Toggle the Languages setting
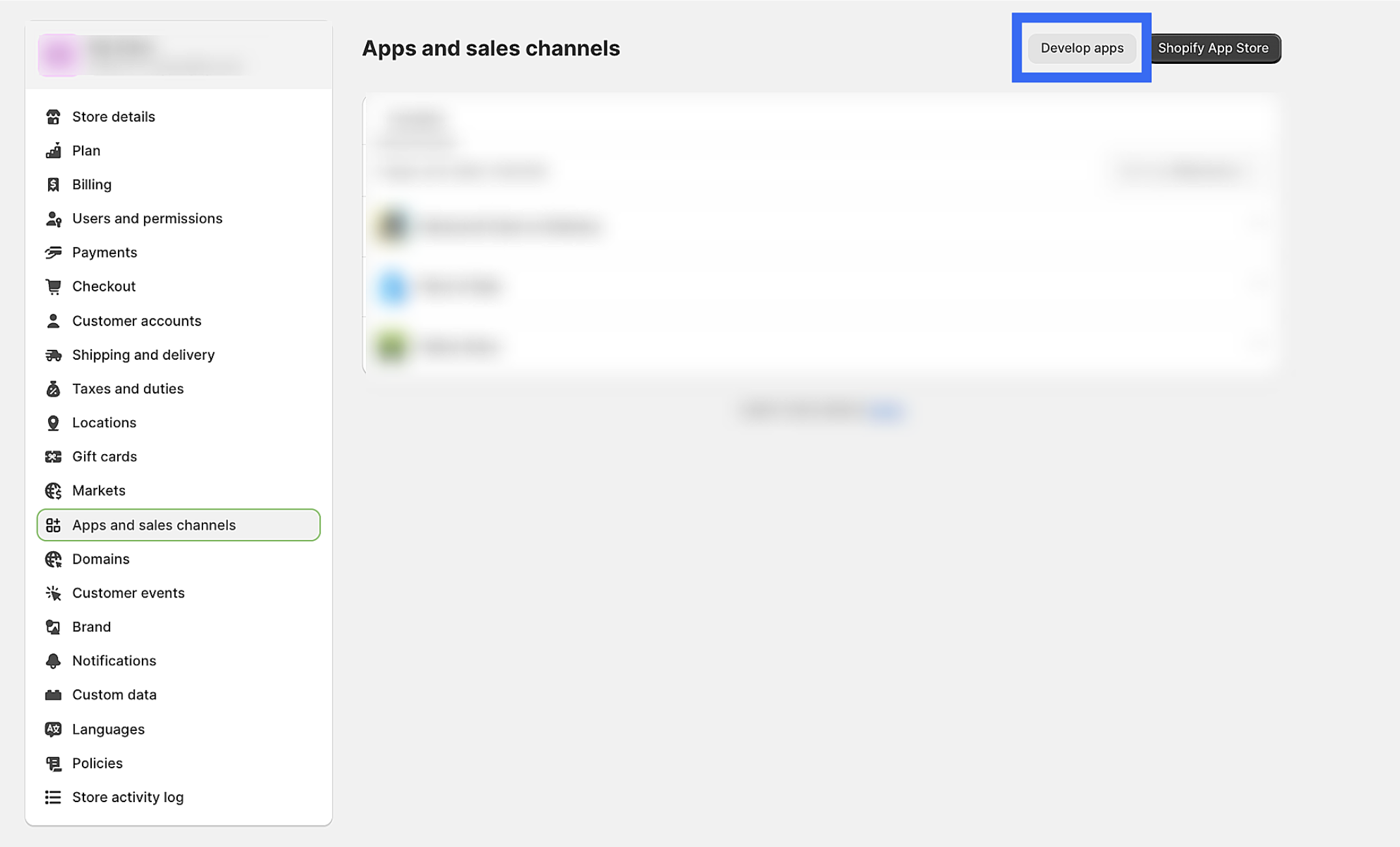The width and height of the screenshot is (1400, 847). pyautogui.click(x=108, y=729)
